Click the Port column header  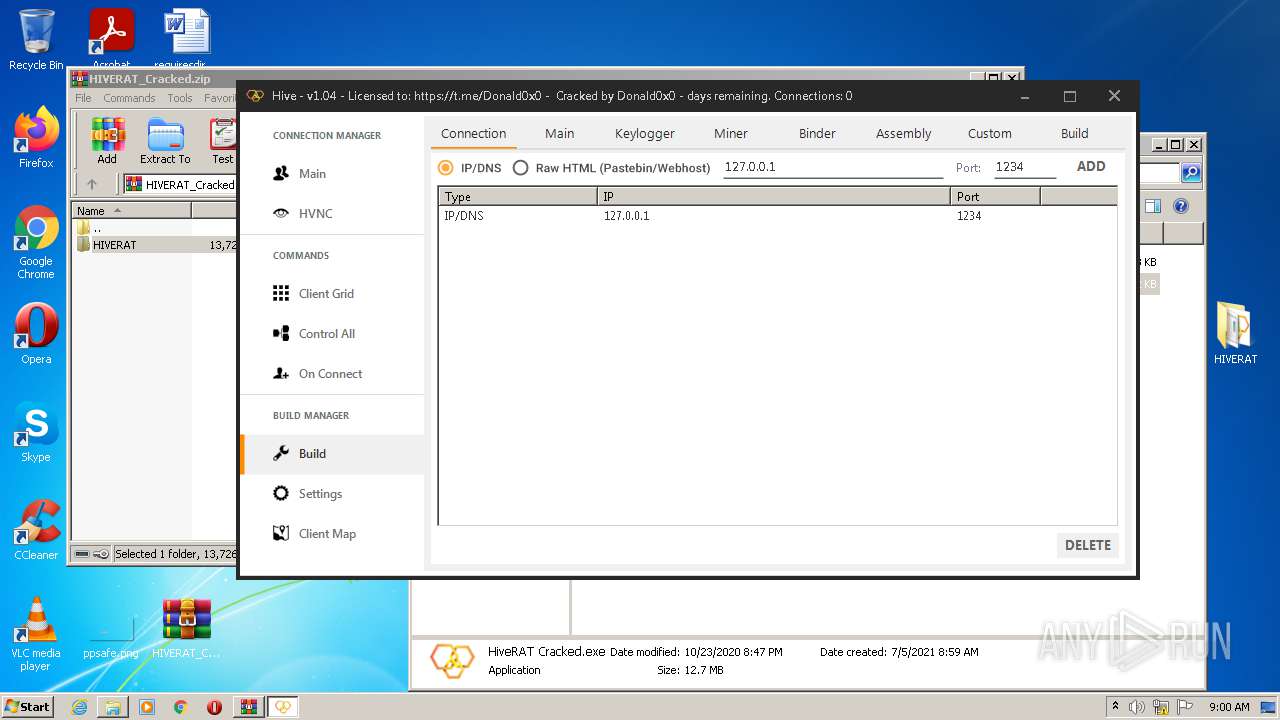pyautogui.click(x=995, y=197)
